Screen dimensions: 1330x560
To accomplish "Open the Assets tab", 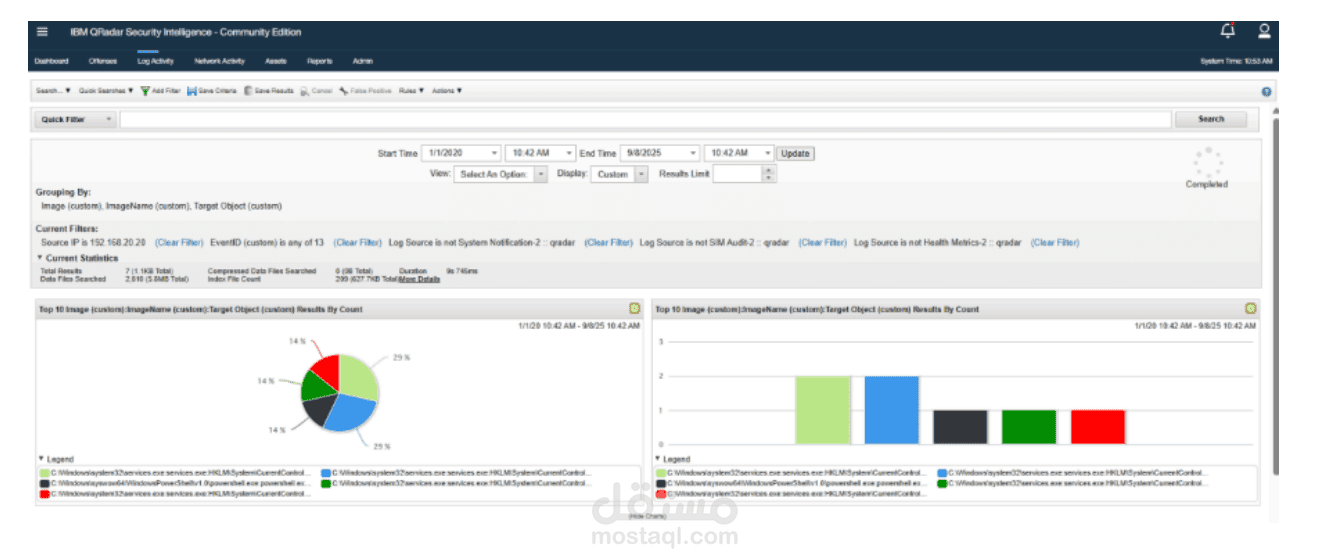I will pyautogui.click(x=275, y=61).
